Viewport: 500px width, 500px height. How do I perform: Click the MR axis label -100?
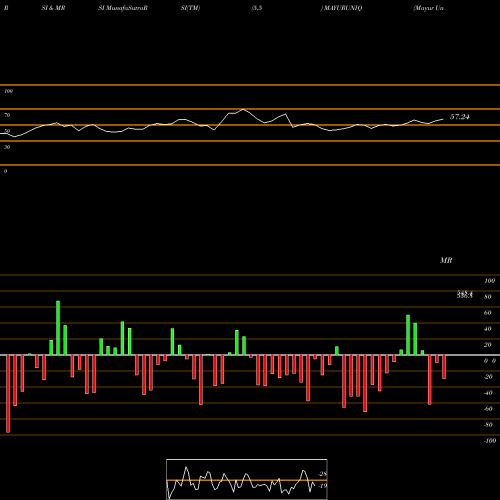click(x=490, y=441)
